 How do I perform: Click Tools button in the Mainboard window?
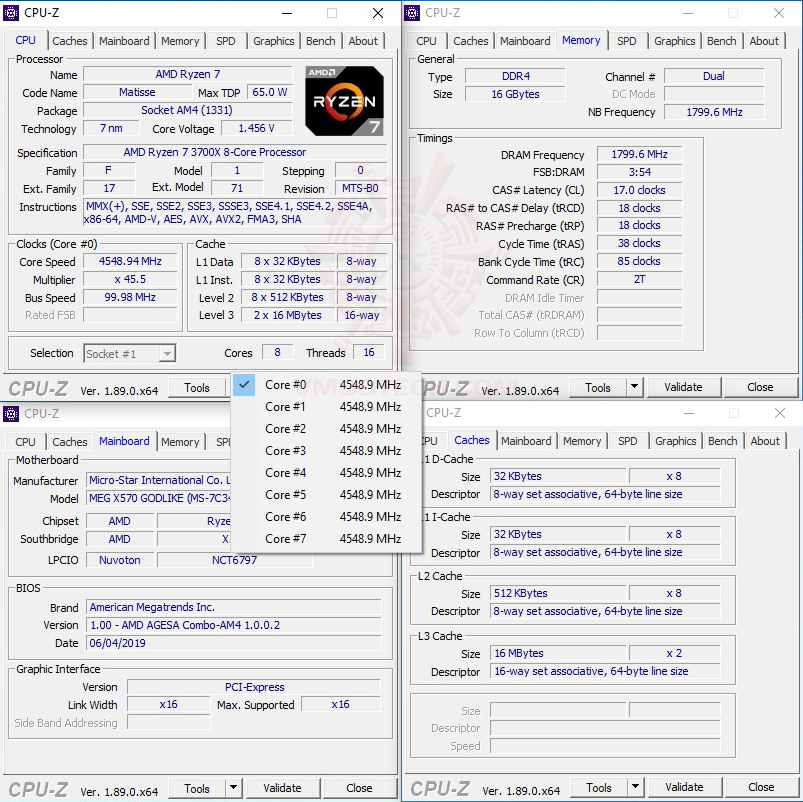pos(197,789)
